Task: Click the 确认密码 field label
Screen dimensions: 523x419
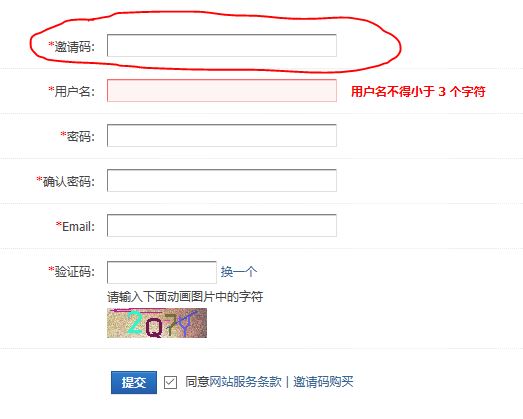Action: click(66, 181)
